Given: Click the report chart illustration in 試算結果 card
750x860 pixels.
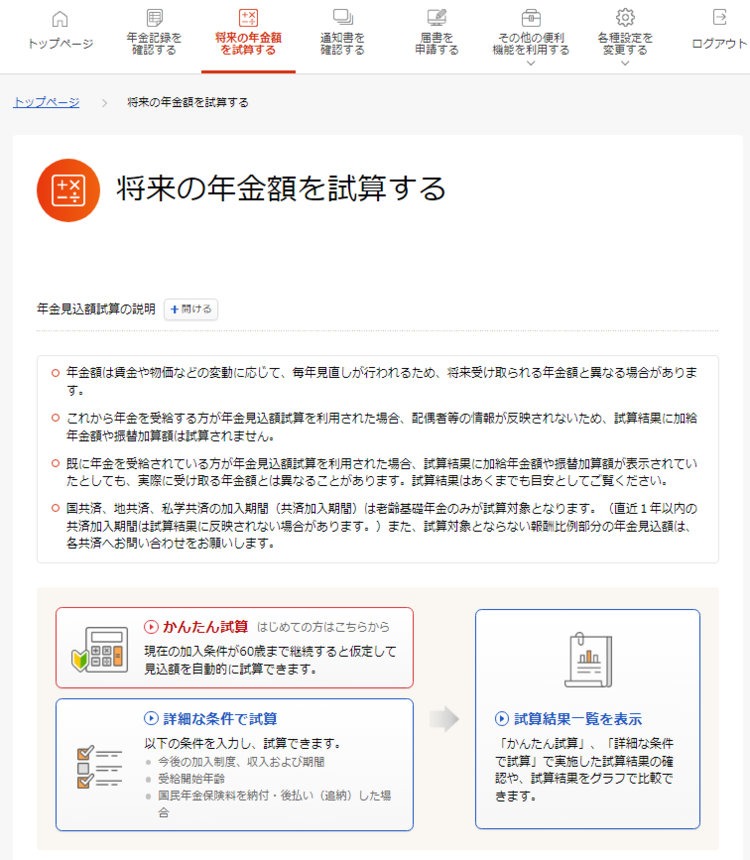Looking at the screenshot, I should [x=587, y=661].
